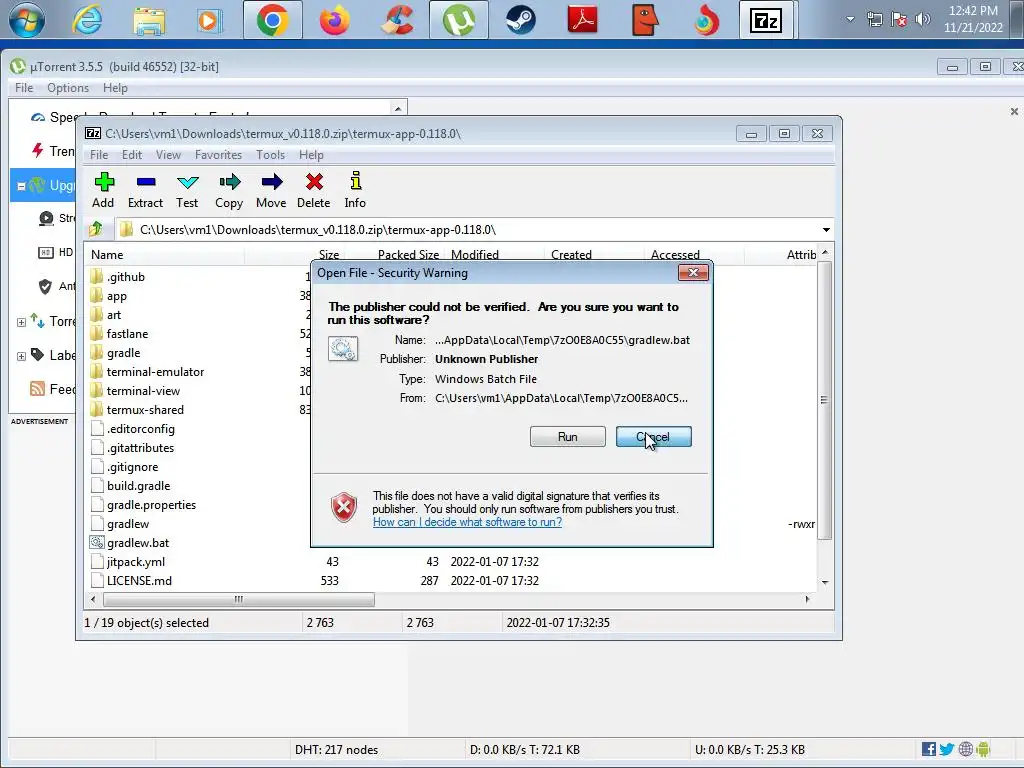Expand the Torrents tree node in uTorrent
Screen dimensions: 1024x768
[x=21, y=322]
